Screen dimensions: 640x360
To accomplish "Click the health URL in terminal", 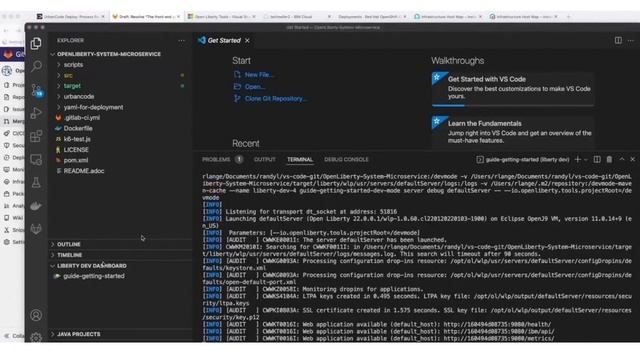I will point(497,324).
